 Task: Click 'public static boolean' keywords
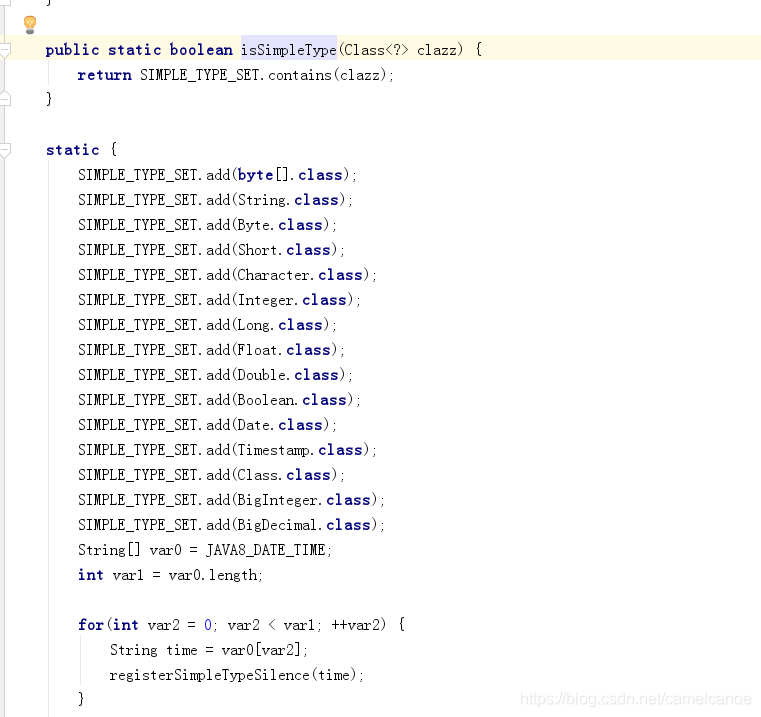click(x=139, y=50)
